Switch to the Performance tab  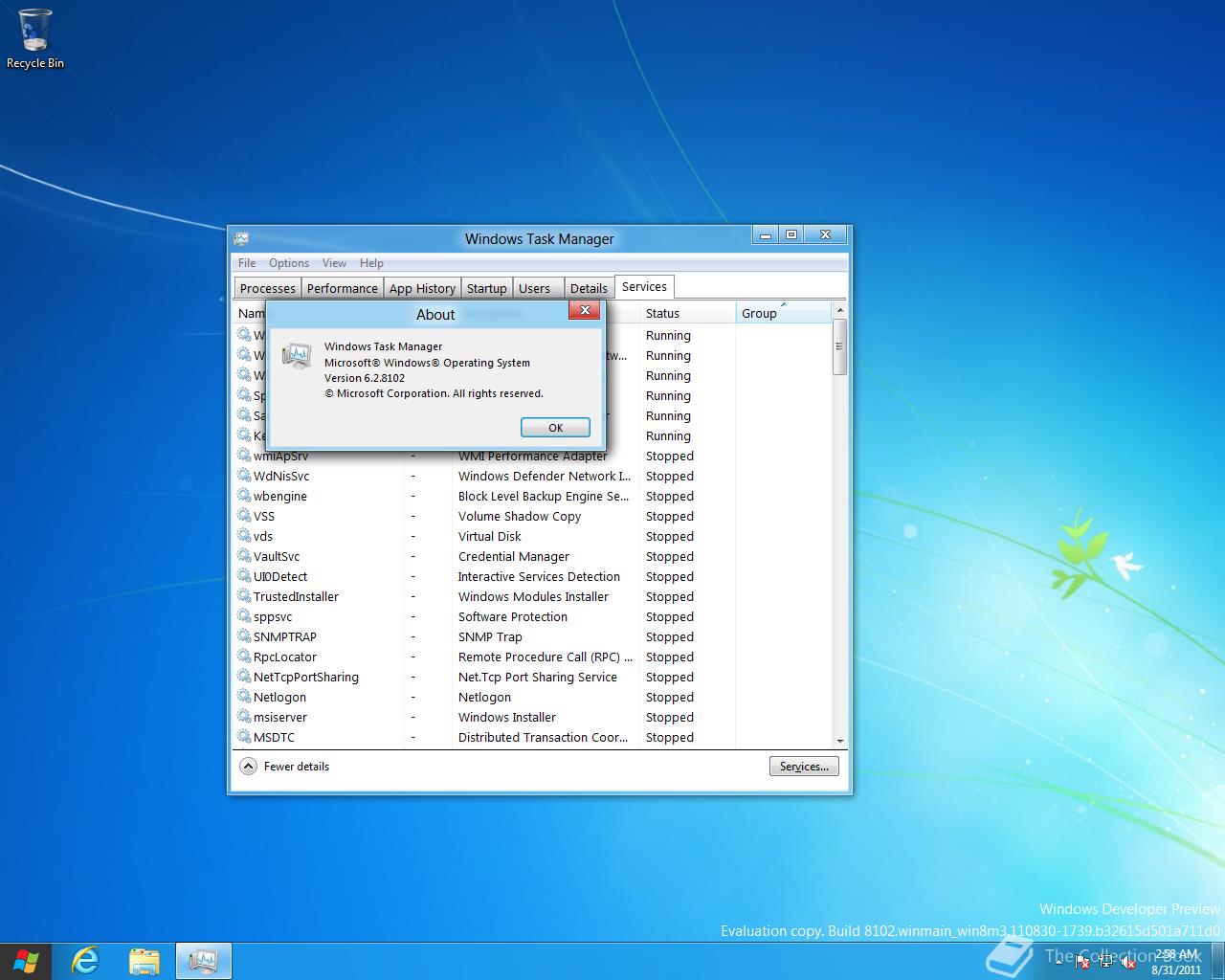[343, 288]
